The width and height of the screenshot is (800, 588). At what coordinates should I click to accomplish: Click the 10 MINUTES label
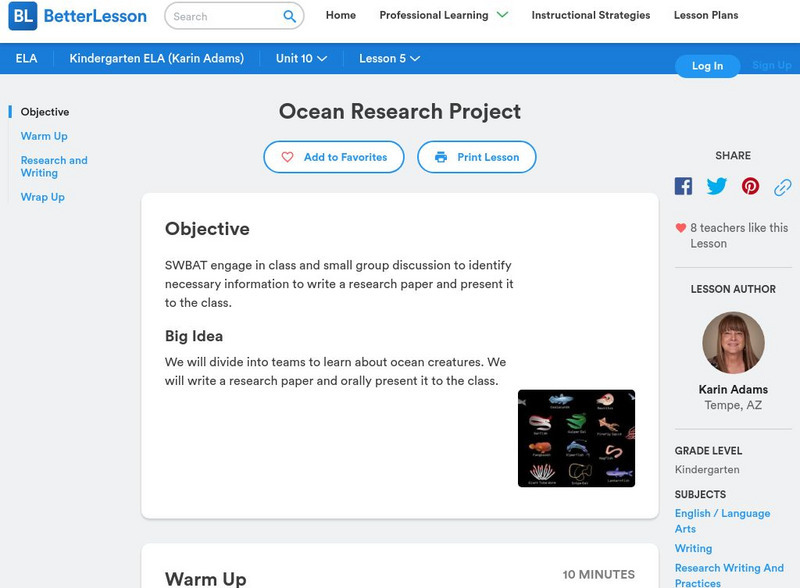click(598, 575)
